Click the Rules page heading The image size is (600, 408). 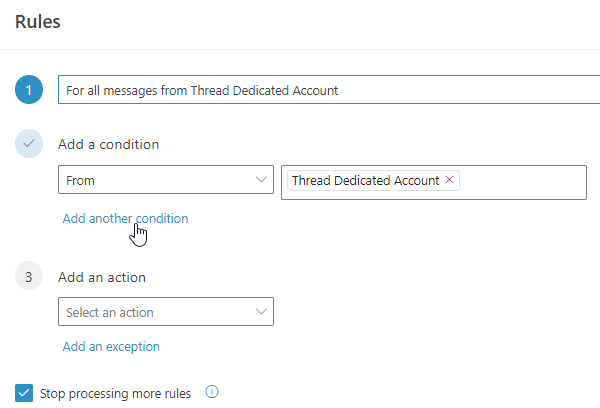38,22
